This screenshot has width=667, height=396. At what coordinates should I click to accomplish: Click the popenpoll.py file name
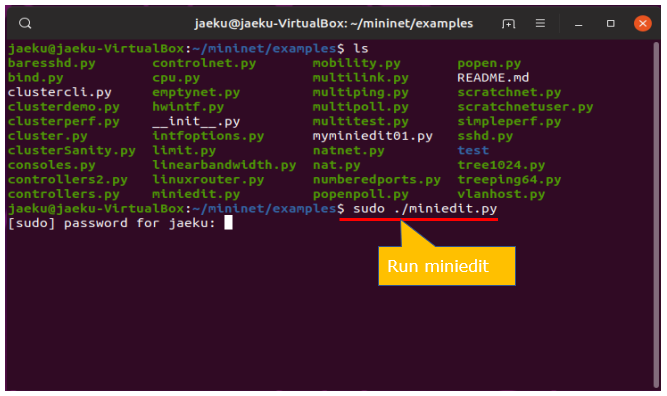click(x=361, y=194)
